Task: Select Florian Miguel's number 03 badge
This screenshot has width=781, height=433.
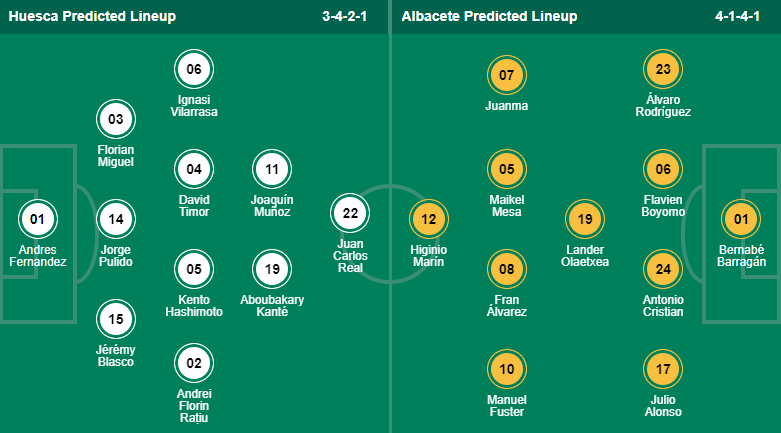Action: tap(116, 120)
